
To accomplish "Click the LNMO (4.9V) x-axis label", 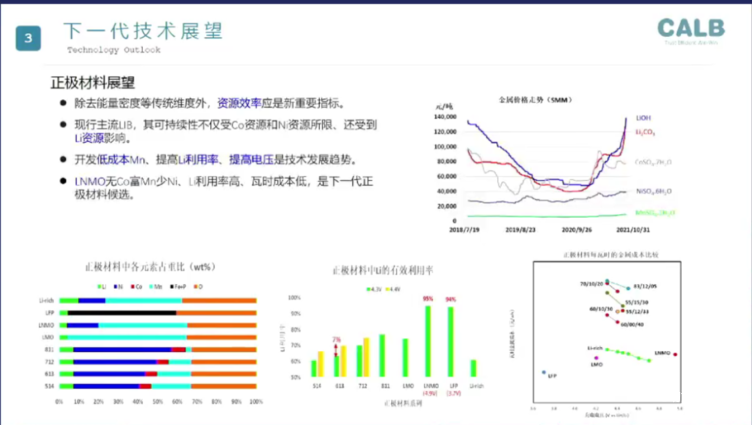I will (431, 390).
